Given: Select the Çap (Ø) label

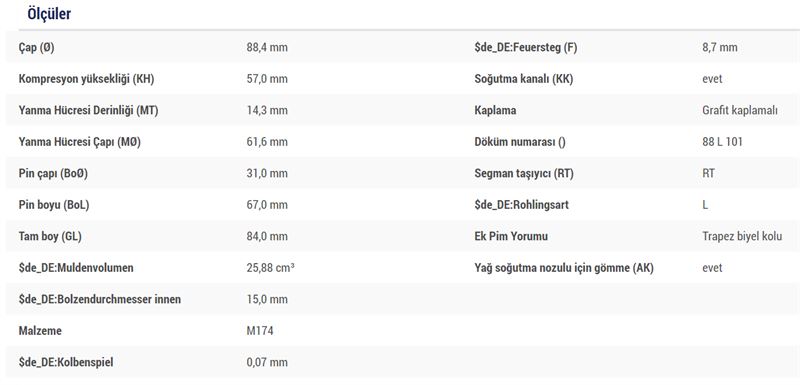Looking at the screenshot, I should coord(36,47).
